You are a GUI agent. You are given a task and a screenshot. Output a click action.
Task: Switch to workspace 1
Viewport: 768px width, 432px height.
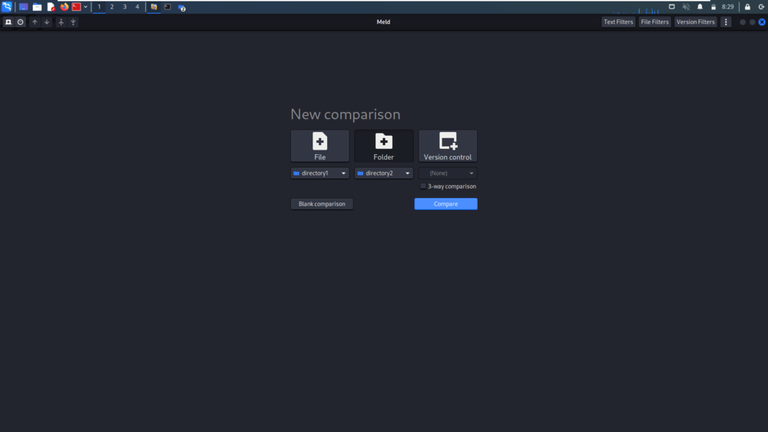pyautogui.click(x=99, y=7)
